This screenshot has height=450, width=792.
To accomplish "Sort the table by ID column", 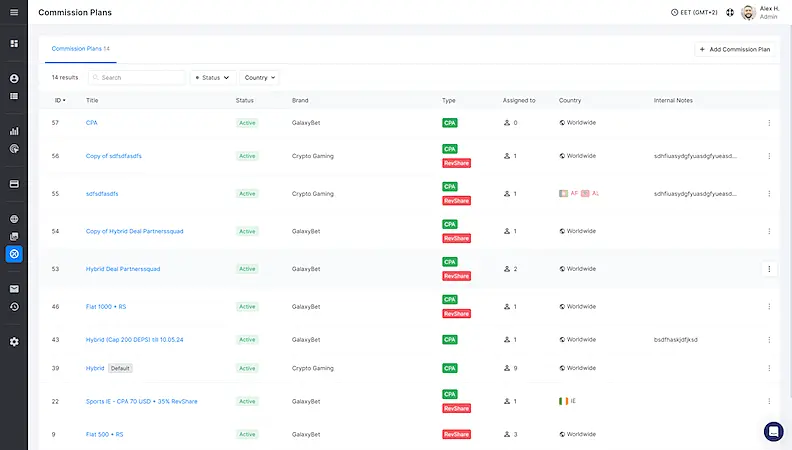I will [x=59, y=100].
